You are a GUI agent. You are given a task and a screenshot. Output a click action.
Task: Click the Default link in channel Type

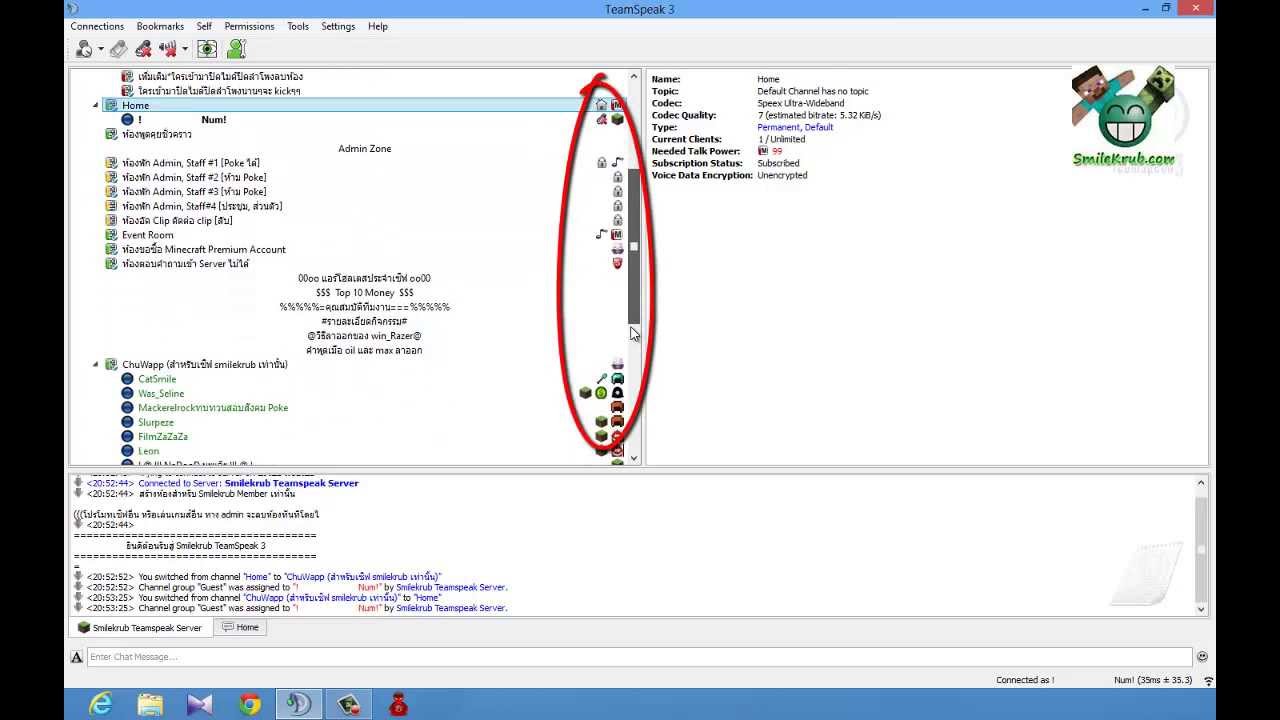tap(819, 127)
